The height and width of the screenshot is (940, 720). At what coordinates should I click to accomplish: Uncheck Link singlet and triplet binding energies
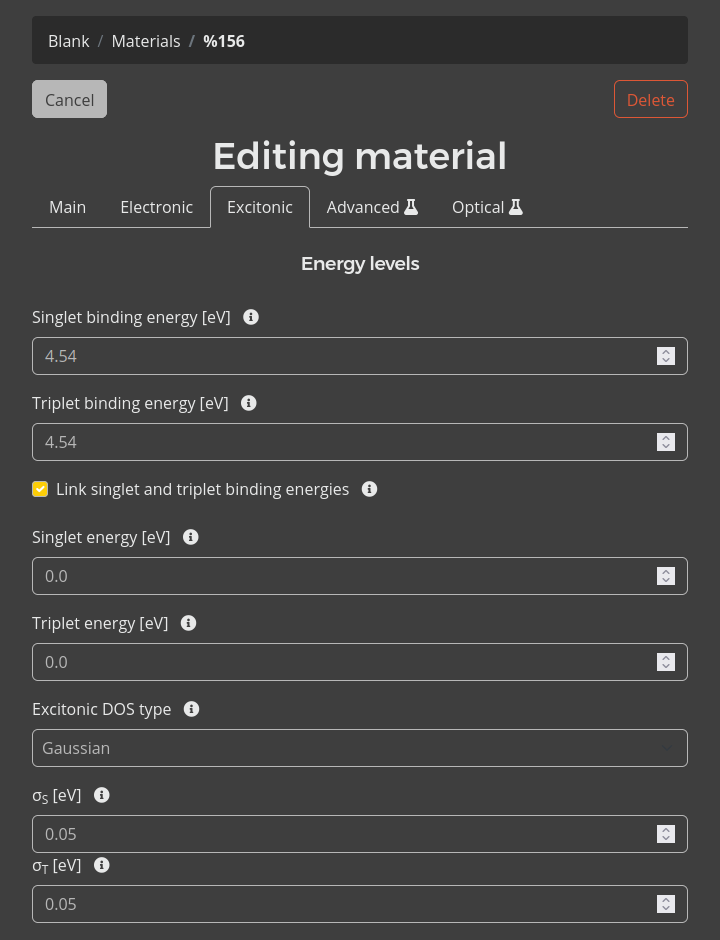tap(40, 489)
